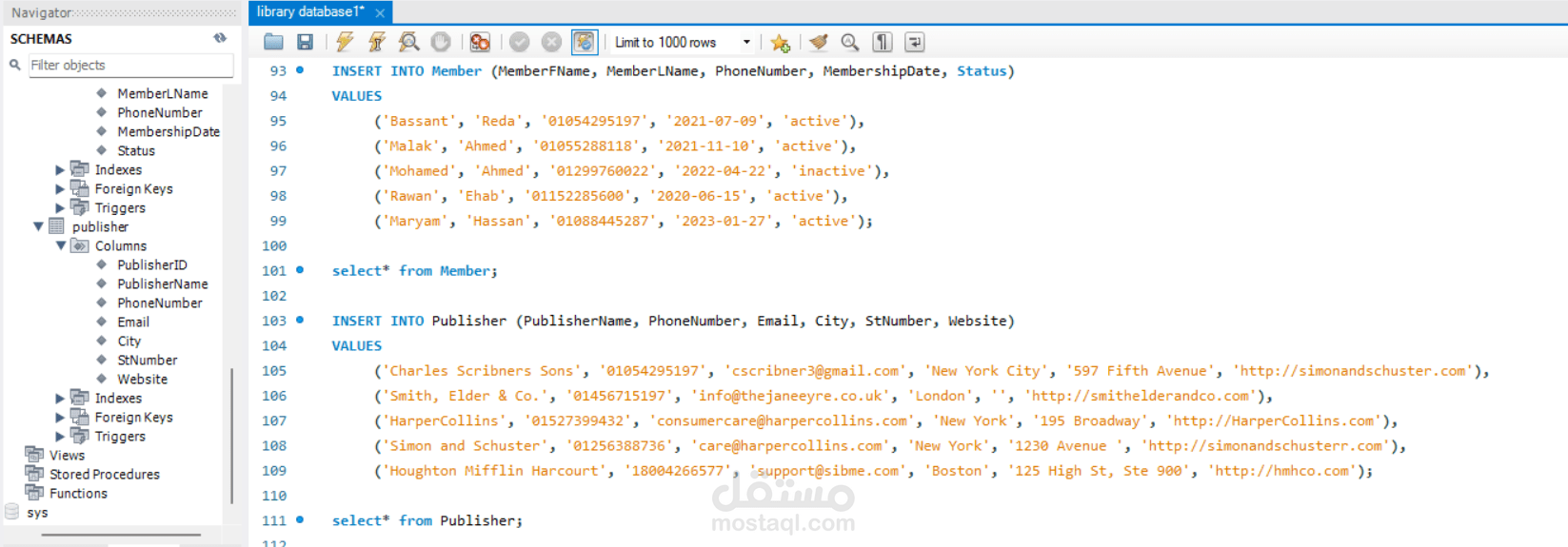
Task: Click the statement marker dot at line 111
Action: coord(300,519)
